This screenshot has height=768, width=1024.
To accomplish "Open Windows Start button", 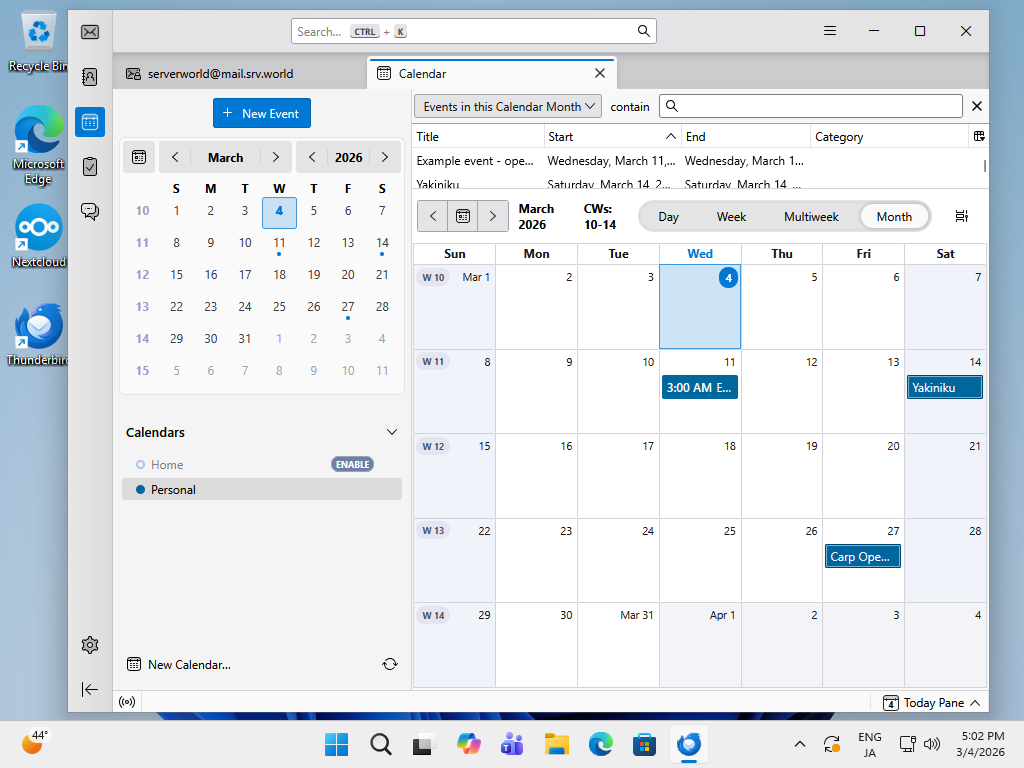I will [x=336, y=744].
